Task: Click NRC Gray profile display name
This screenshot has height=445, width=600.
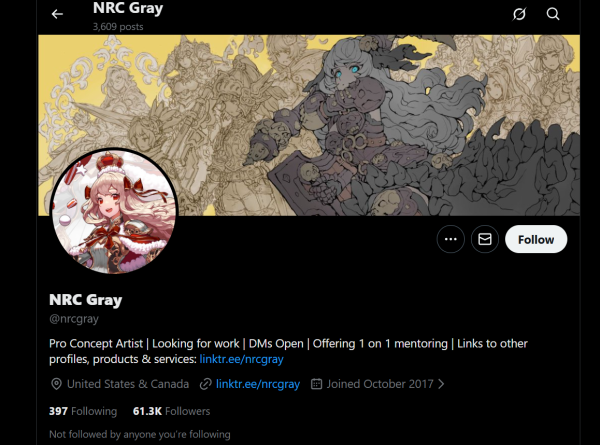Action: click(x=85, y=300)
